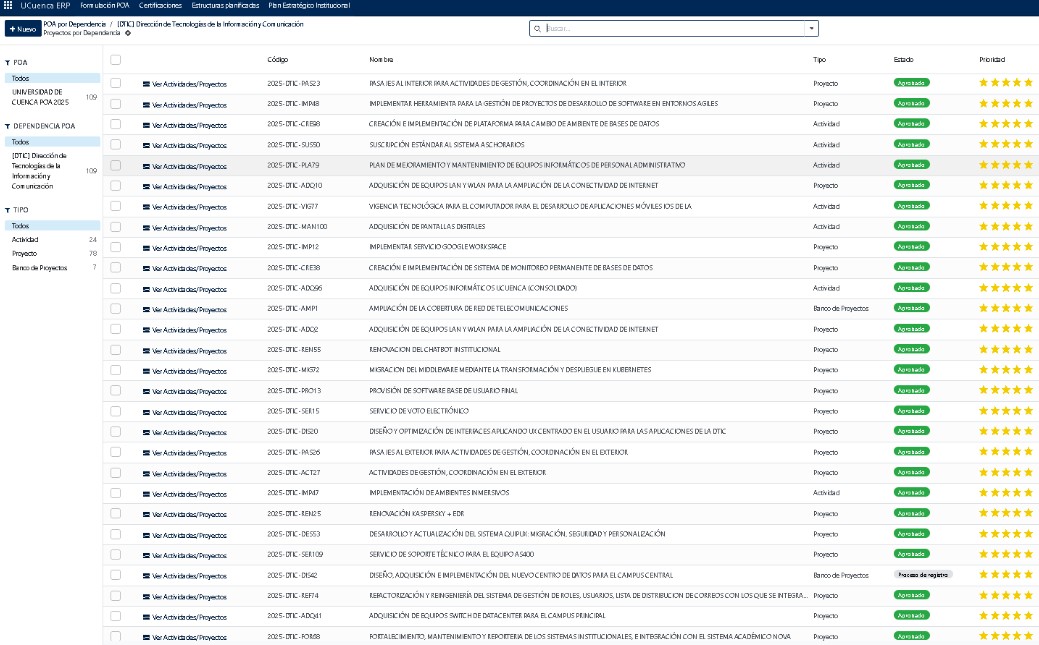This screenshot has height=645, width=1039.
Task: Click the first priority star for 2025-DTIC-SER15
Action: point(984,411)
